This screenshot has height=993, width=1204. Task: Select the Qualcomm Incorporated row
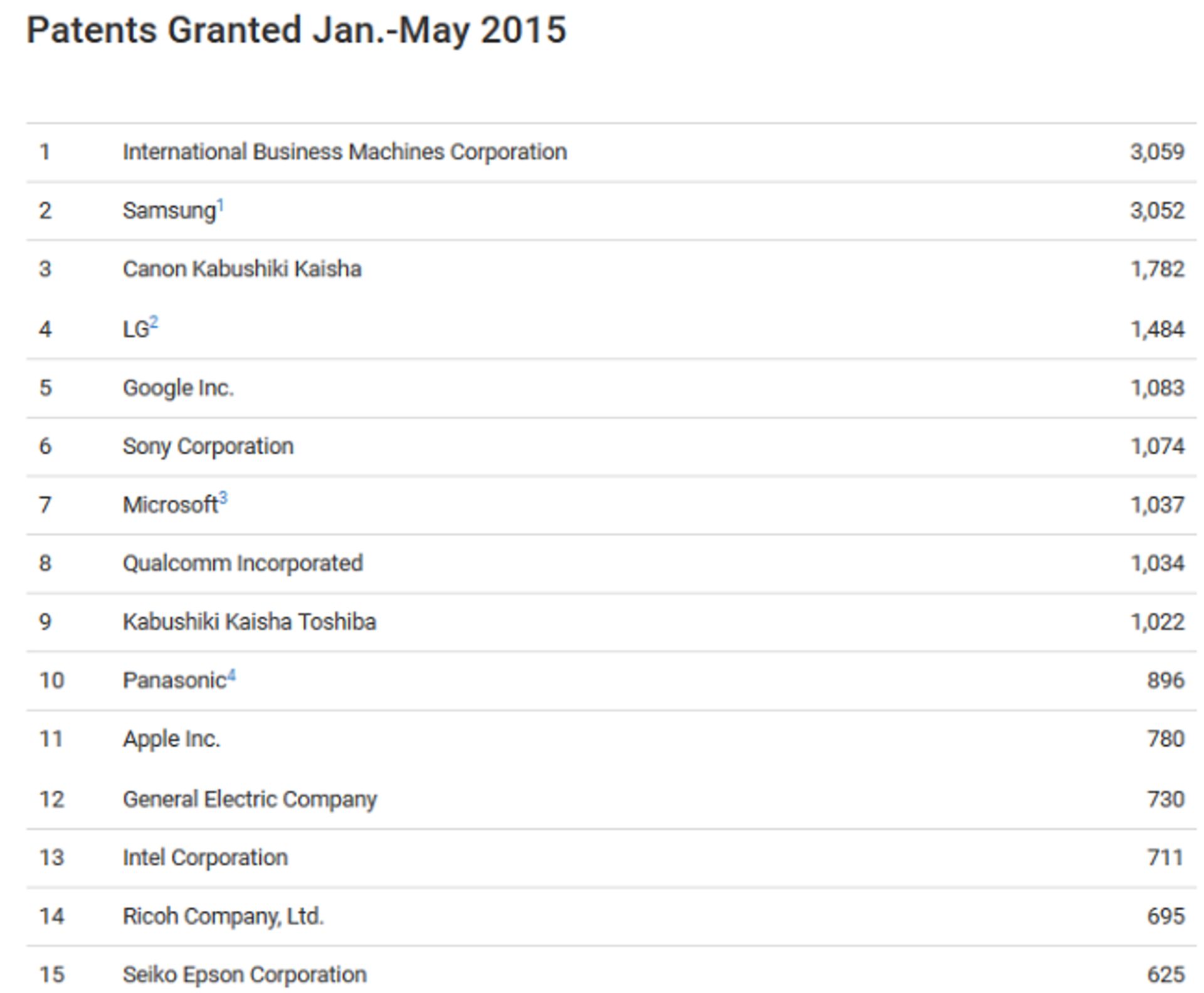tap(242, 563)
